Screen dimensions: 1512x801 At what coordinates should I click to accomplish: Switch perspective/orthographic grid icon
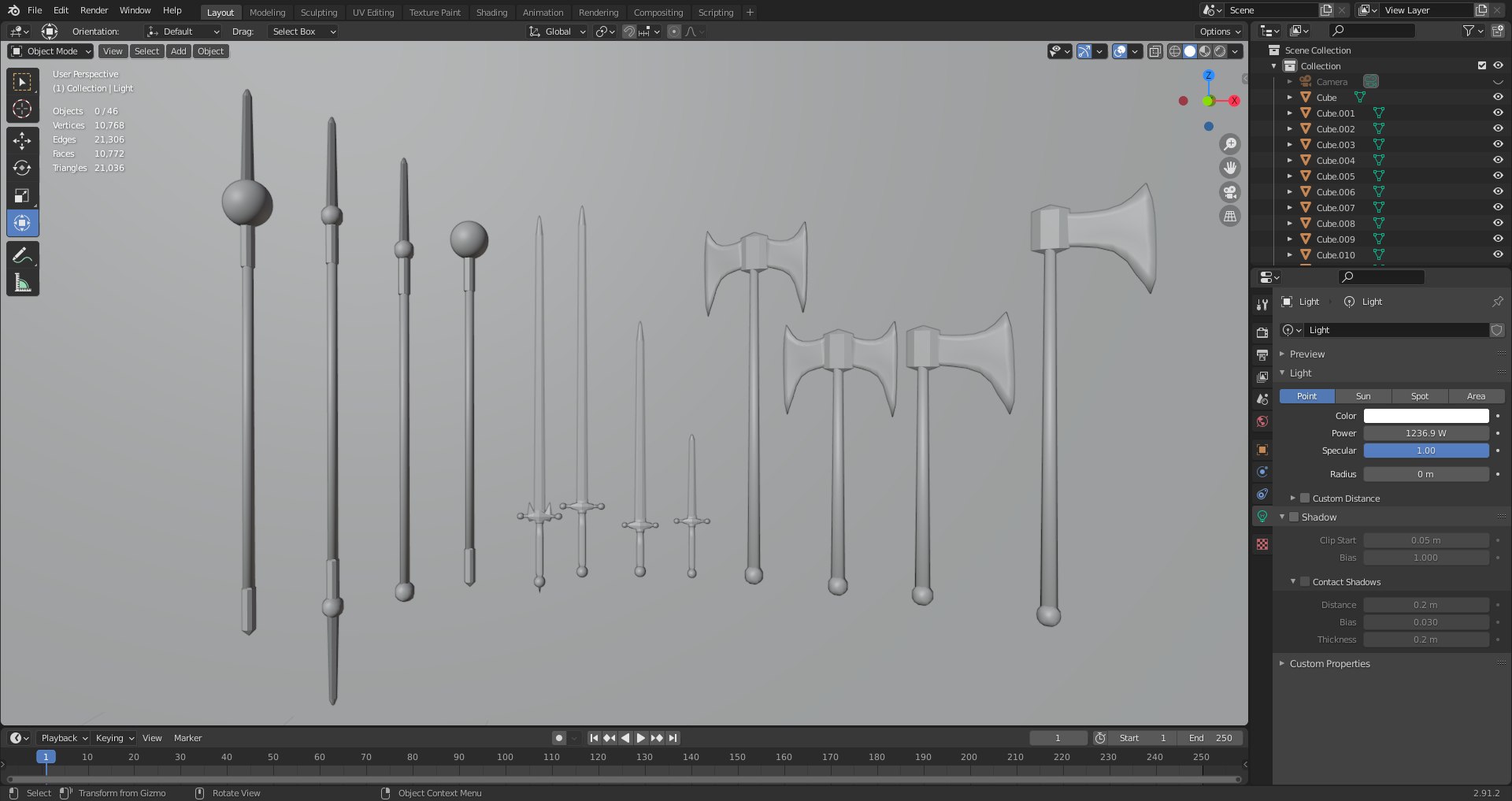tap(1229, 216)
